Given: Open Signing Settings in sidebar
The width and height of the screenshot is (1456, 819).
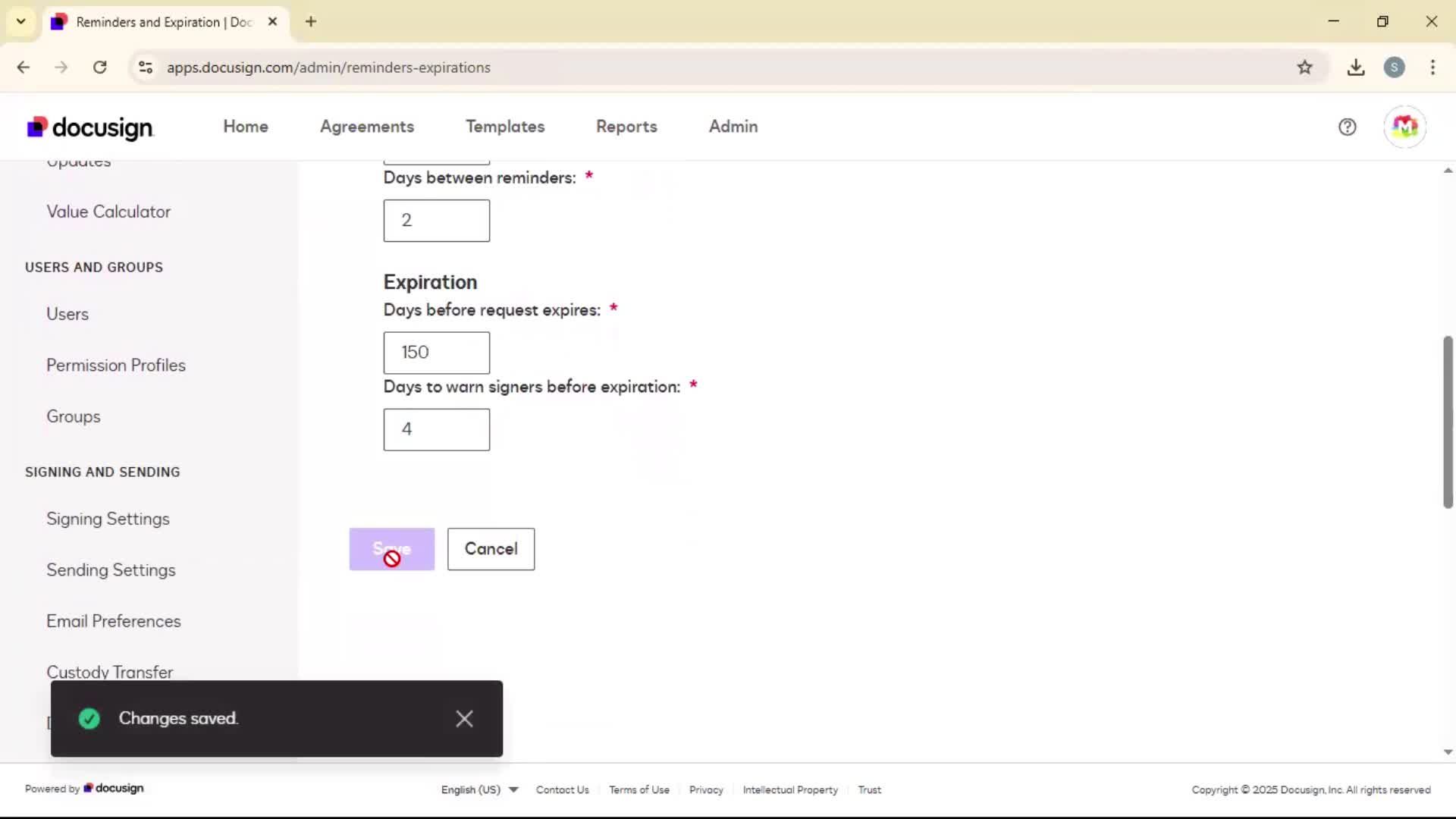Looking at the screenshot, I should (108, 519).
